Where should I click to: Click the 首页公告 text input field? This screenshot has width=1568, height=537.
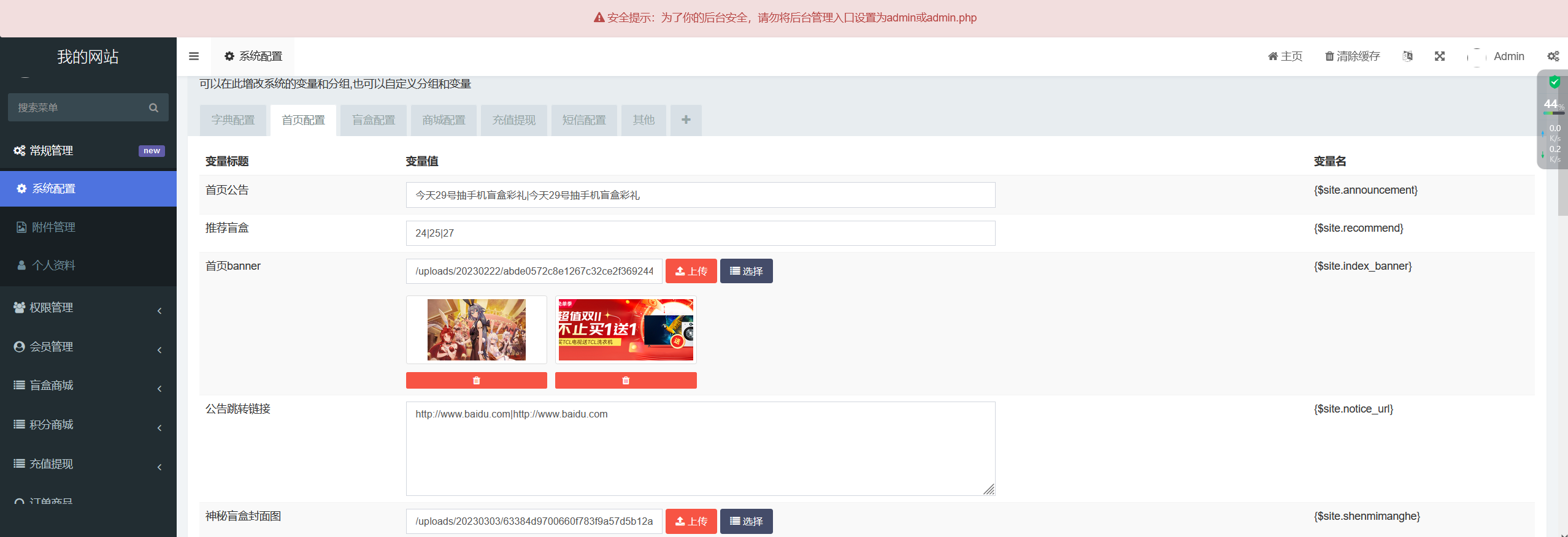pos(700,195)
